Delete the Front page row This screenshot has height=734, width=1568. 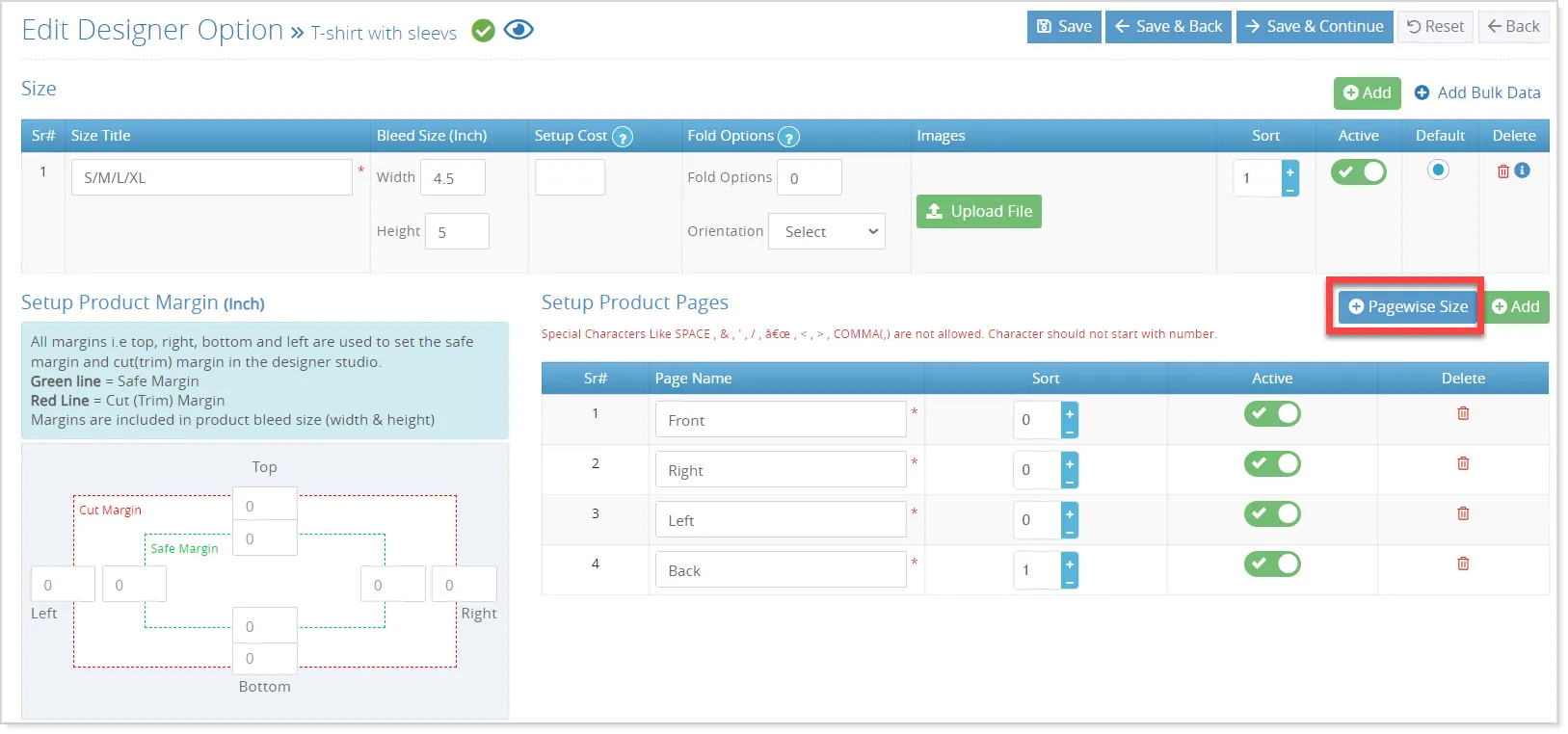point(1463,413)
